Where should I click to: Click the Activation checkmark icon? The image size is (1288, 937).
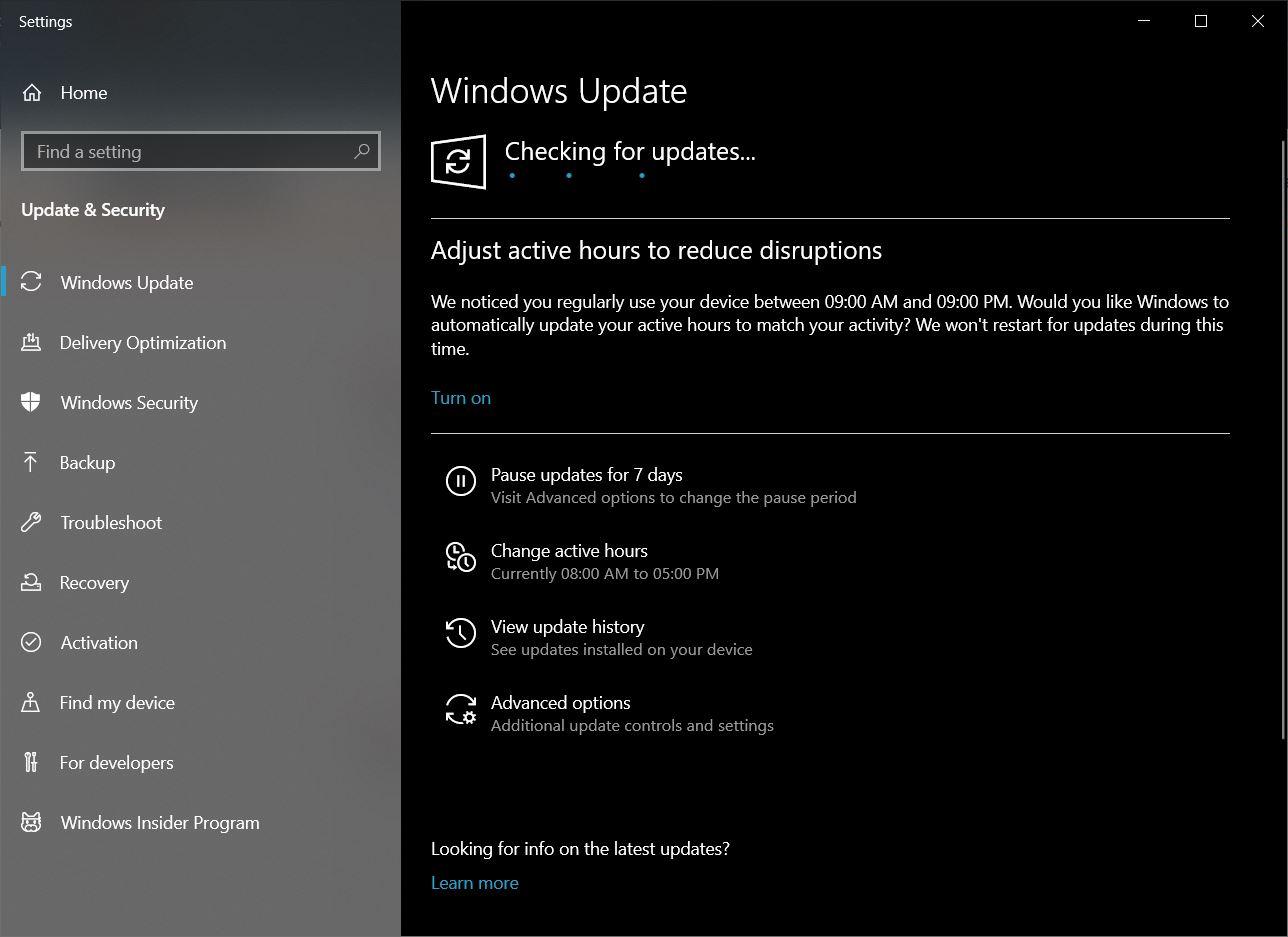[31, 642]
